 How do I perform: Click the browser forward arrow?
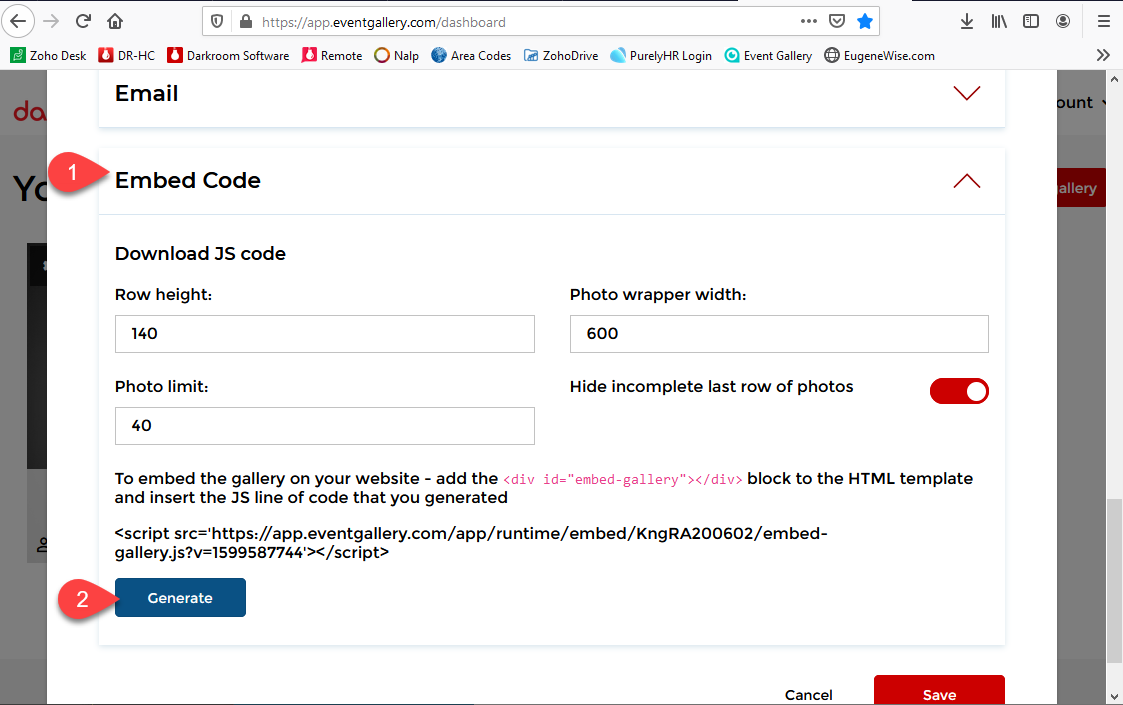pos(51,21)
